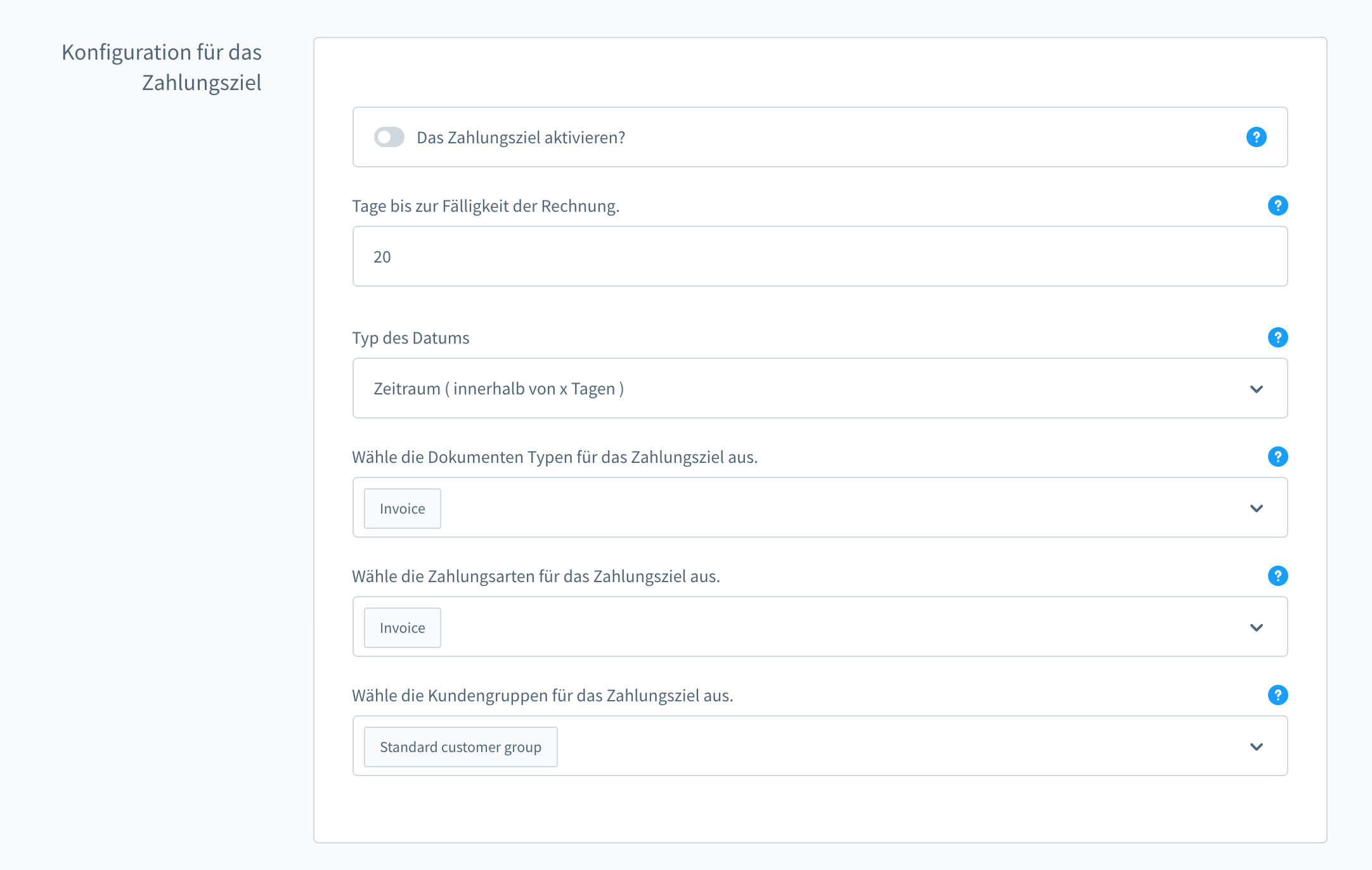The height and width of the screenshot is (870, 1372).
Task: Click empty area in Dokumenten Typen multi-select
Action: pyautogui.click(x=824, y=508)
